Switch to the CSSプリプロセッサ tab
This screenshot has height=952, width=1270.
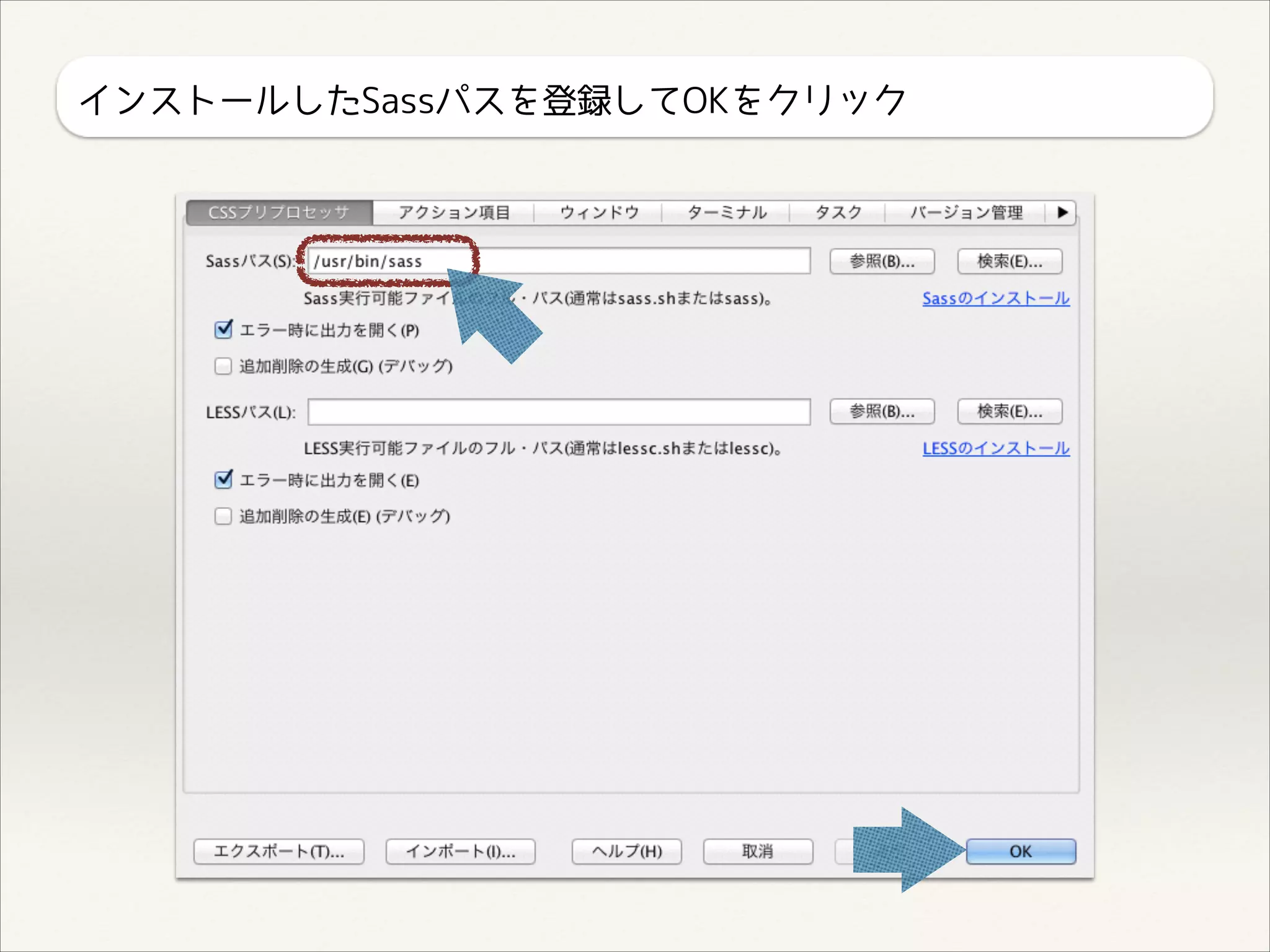tap(279, 213)
